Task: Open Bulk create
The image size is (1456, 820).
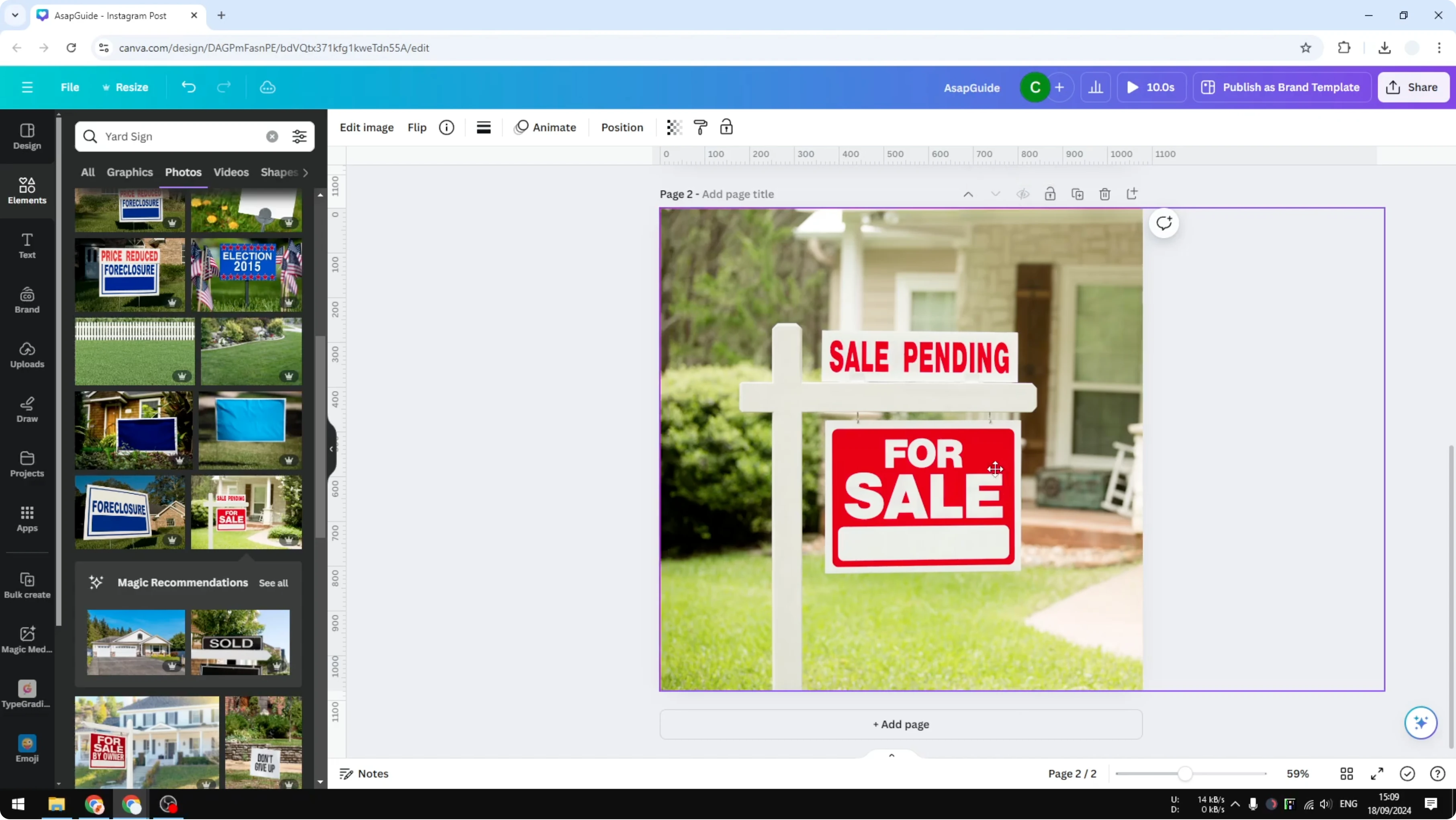Action: (27, 585)
